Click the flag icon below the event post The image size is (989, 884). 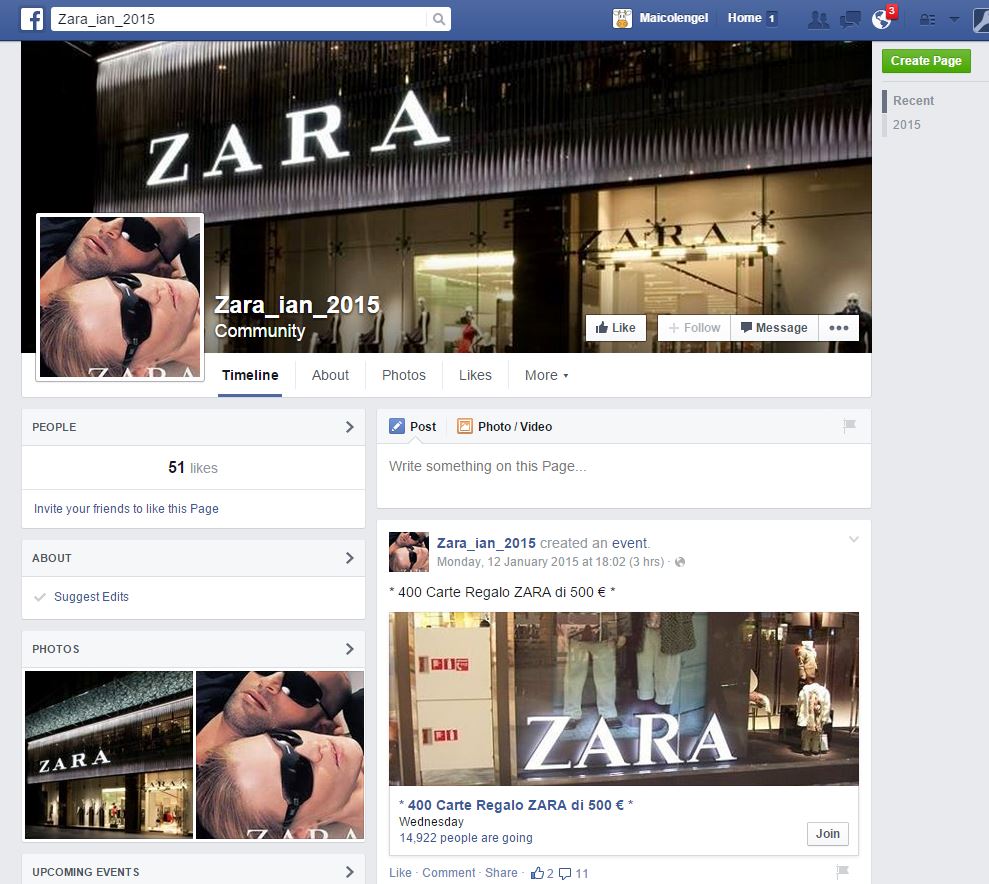click(842, 871)
